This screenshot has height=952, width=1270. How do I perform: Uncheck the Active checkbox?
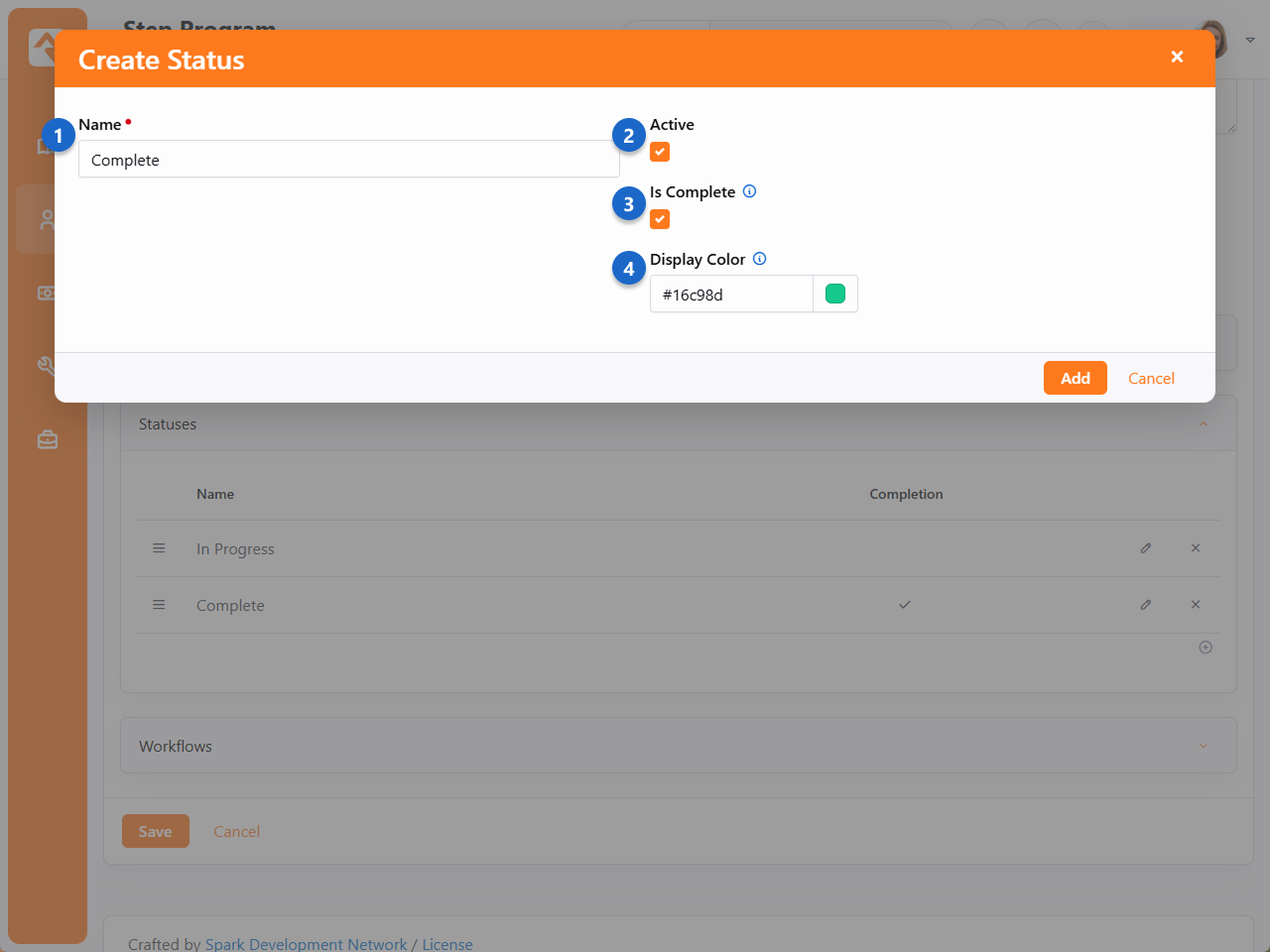click(660, 152)
